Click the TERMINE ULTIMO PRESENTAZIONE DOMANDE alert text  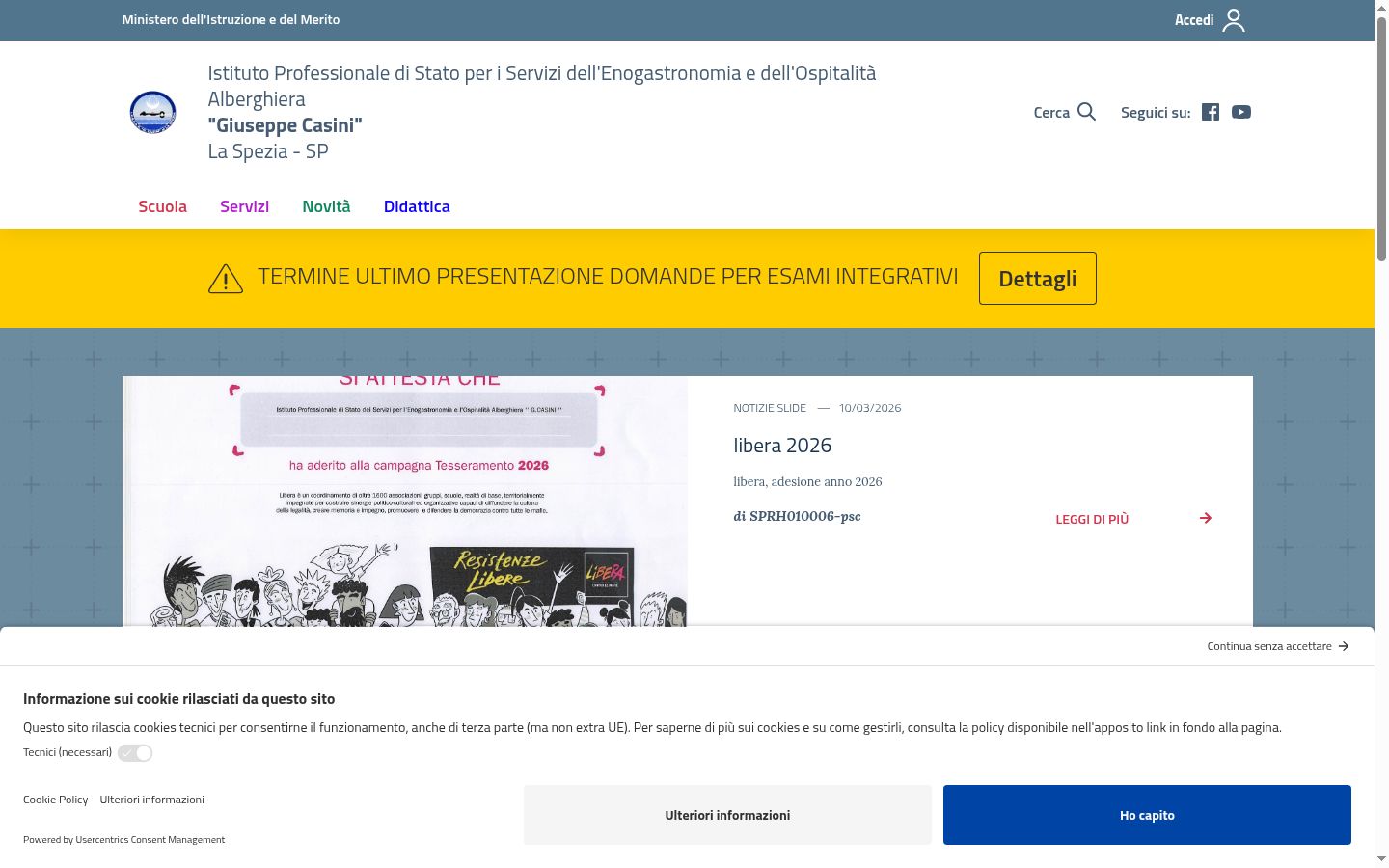pos(608,277)
